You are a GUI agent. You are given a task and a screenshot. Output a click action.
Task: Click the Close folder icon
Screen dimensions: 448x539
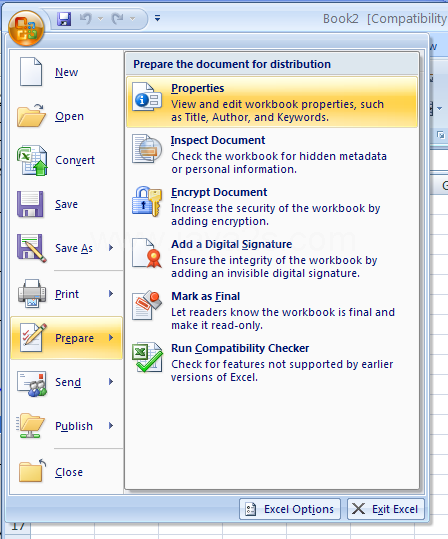coord(32,471)
